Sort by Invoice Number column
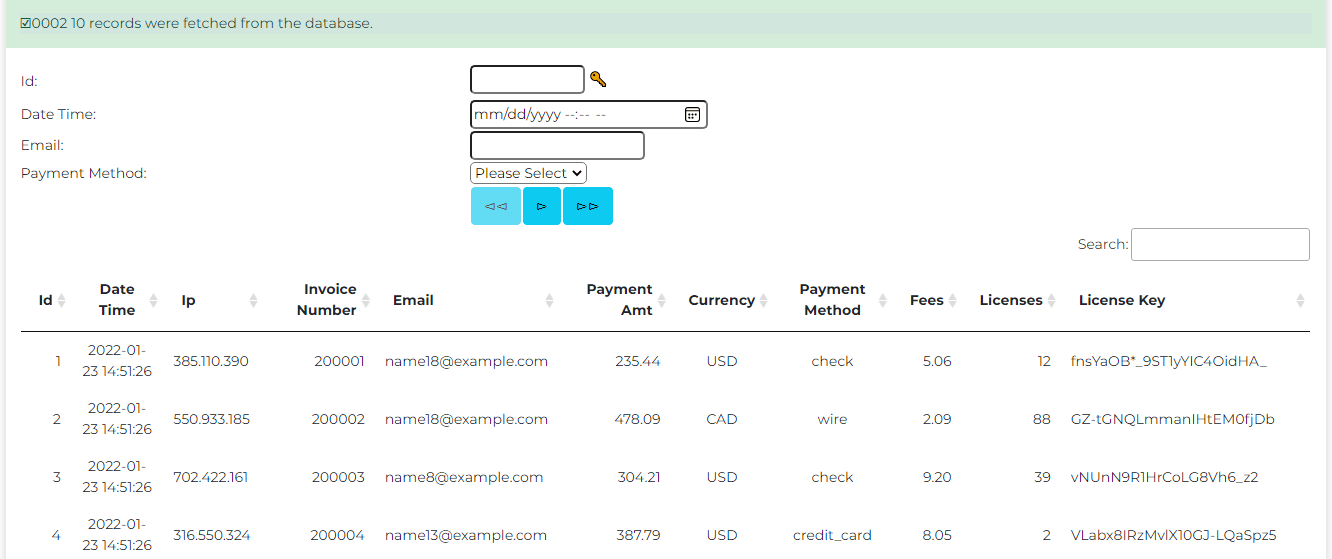 click(330, 300)
